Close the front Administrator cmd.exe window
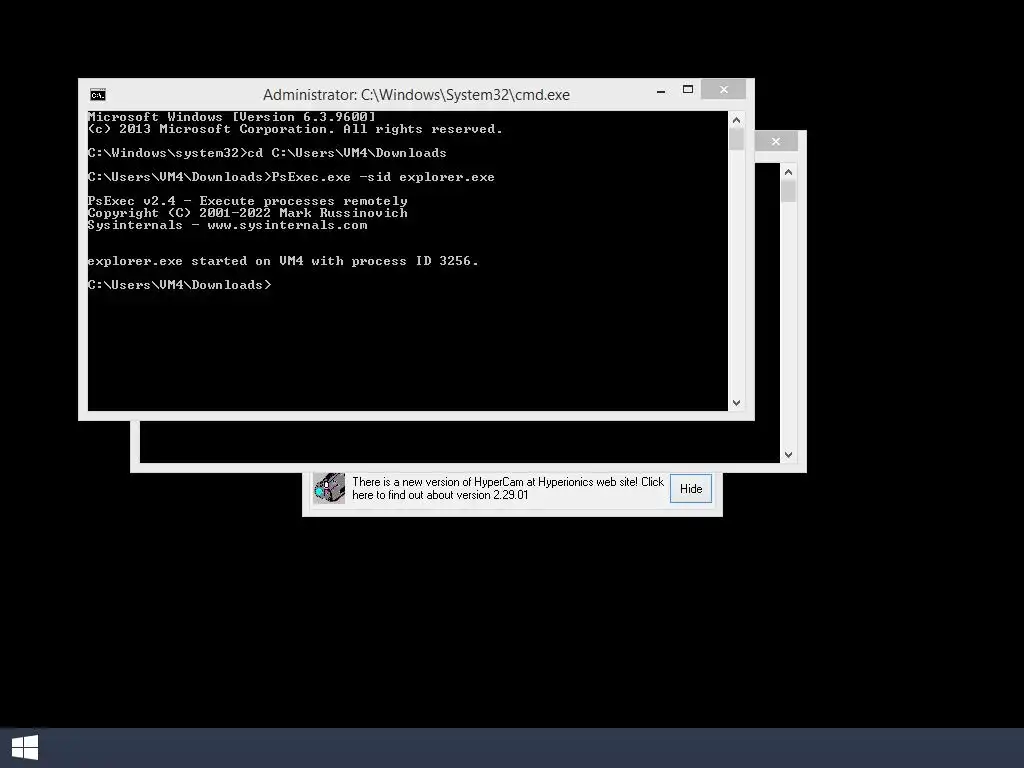1024x768 pixels. click(x=724, y=89)
